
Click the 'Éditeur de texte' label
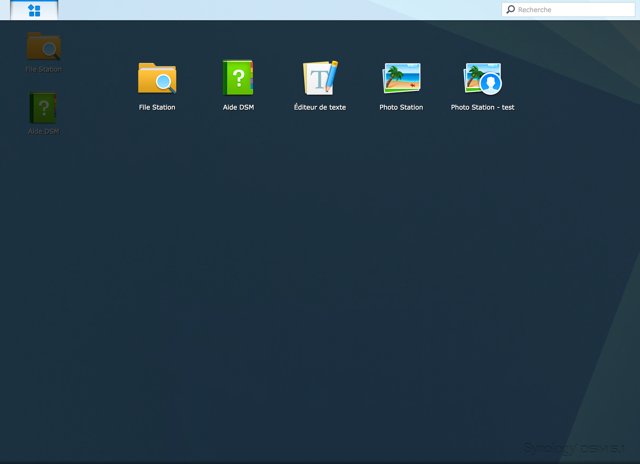[320, 107]
